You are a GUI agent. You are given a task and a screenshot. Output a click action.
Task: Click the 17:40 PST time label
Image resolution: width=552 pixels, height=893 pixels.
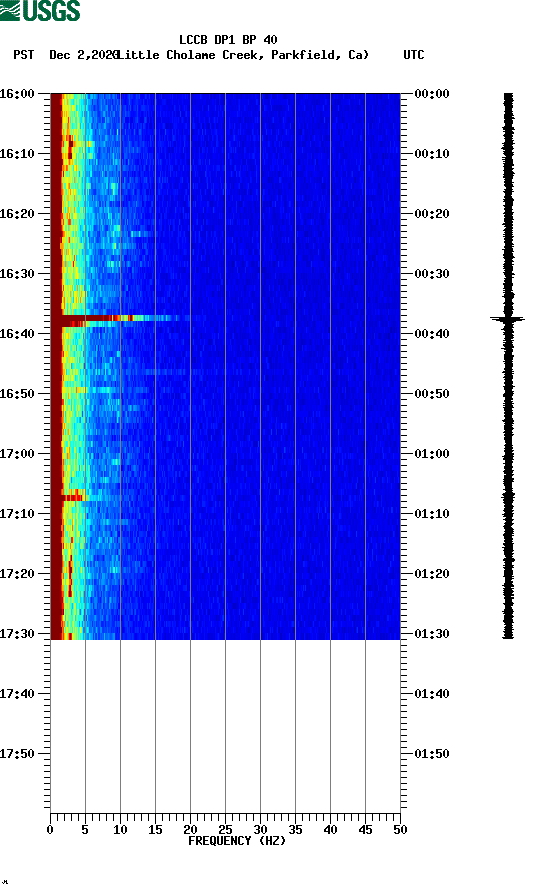coord(17,694)
